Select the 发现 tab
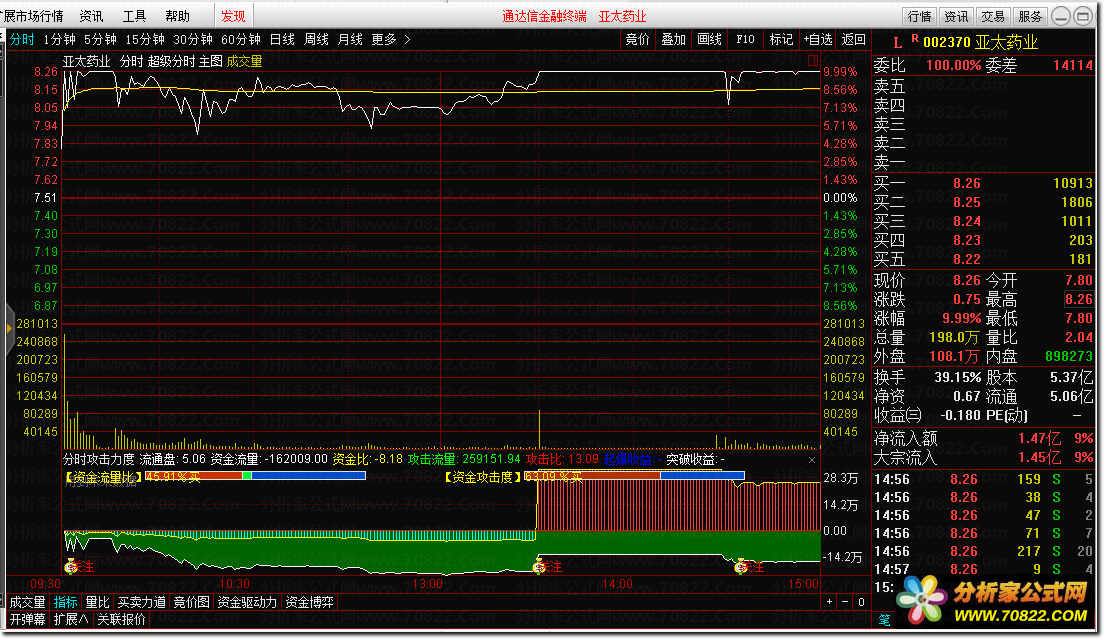1106x640 pixels. coord(233,16)
